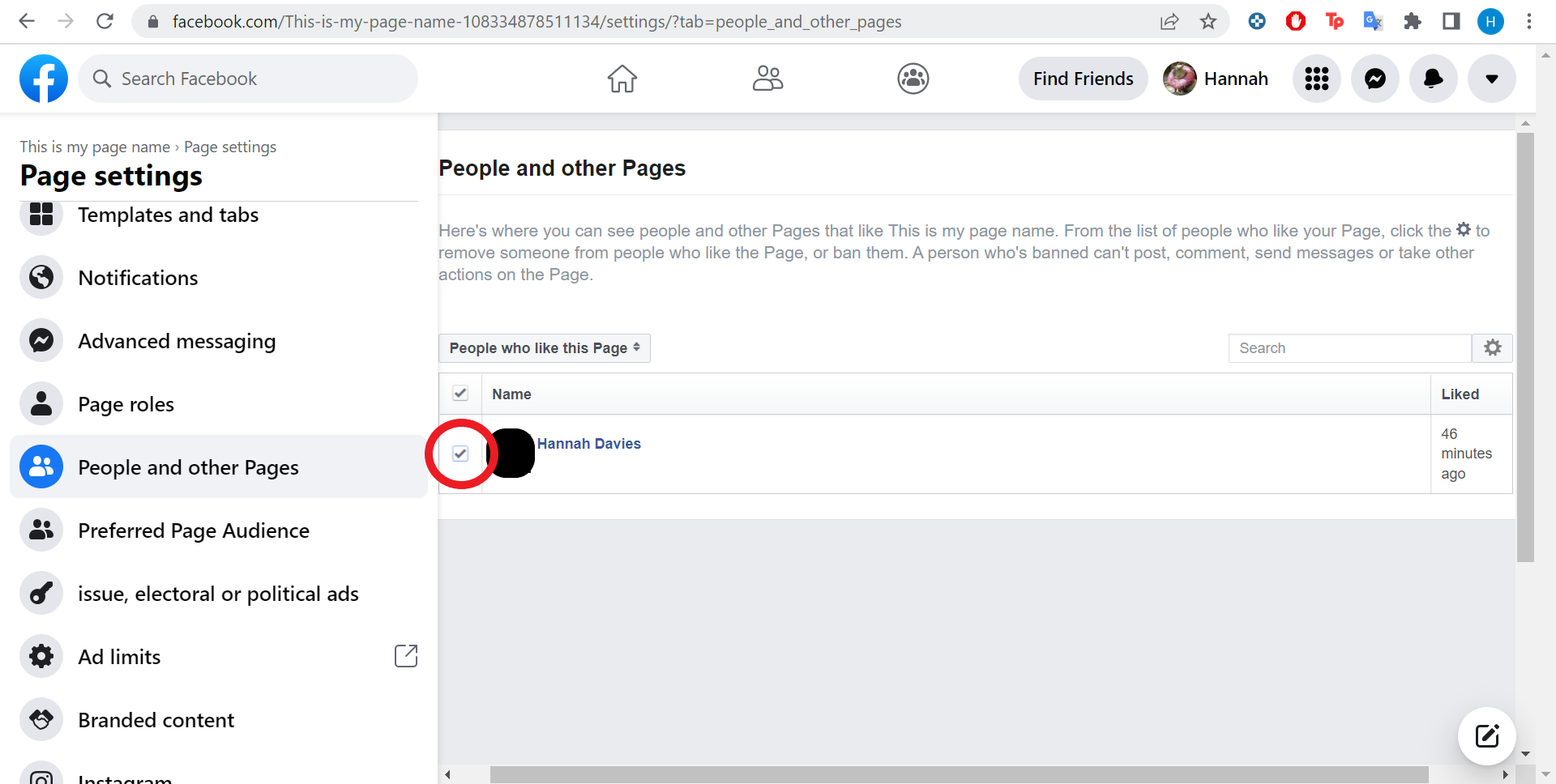
Task: Open the People who like this Page dropdown
Action: [x=545, y=348]
